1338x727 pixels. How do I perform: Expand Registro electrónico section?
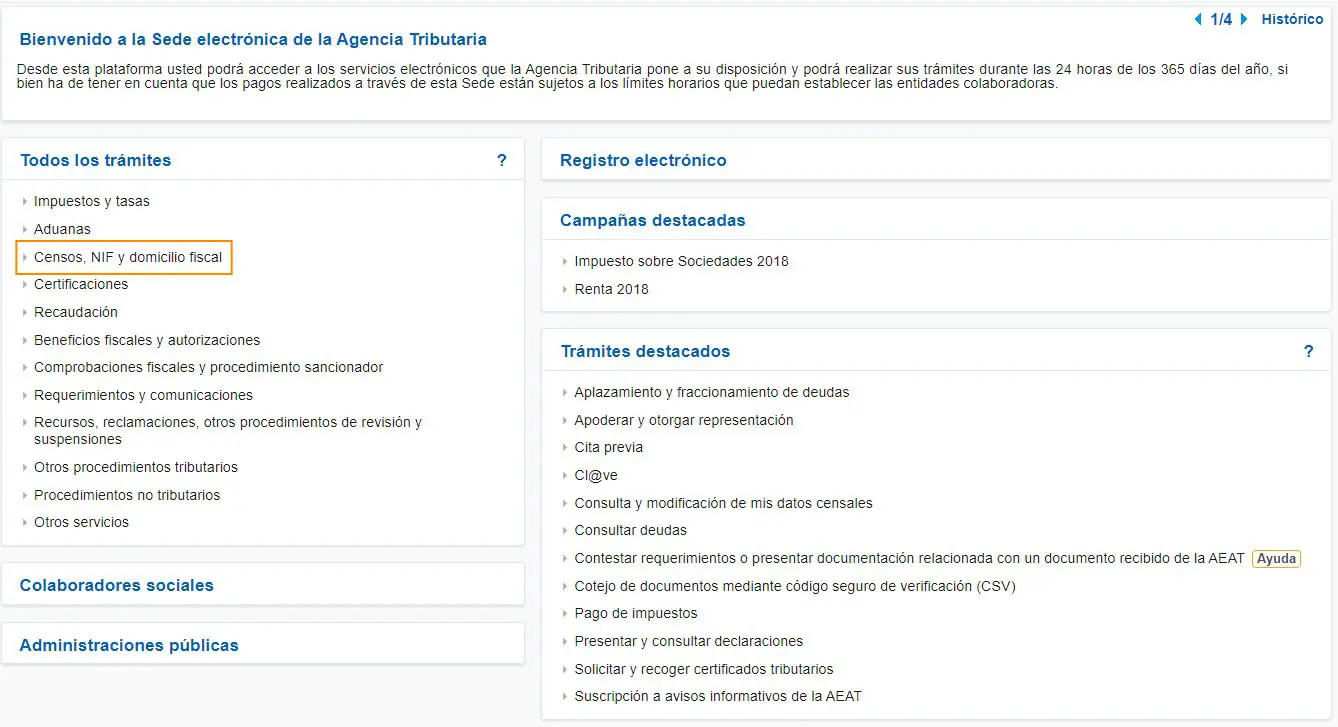pos(643,160)
